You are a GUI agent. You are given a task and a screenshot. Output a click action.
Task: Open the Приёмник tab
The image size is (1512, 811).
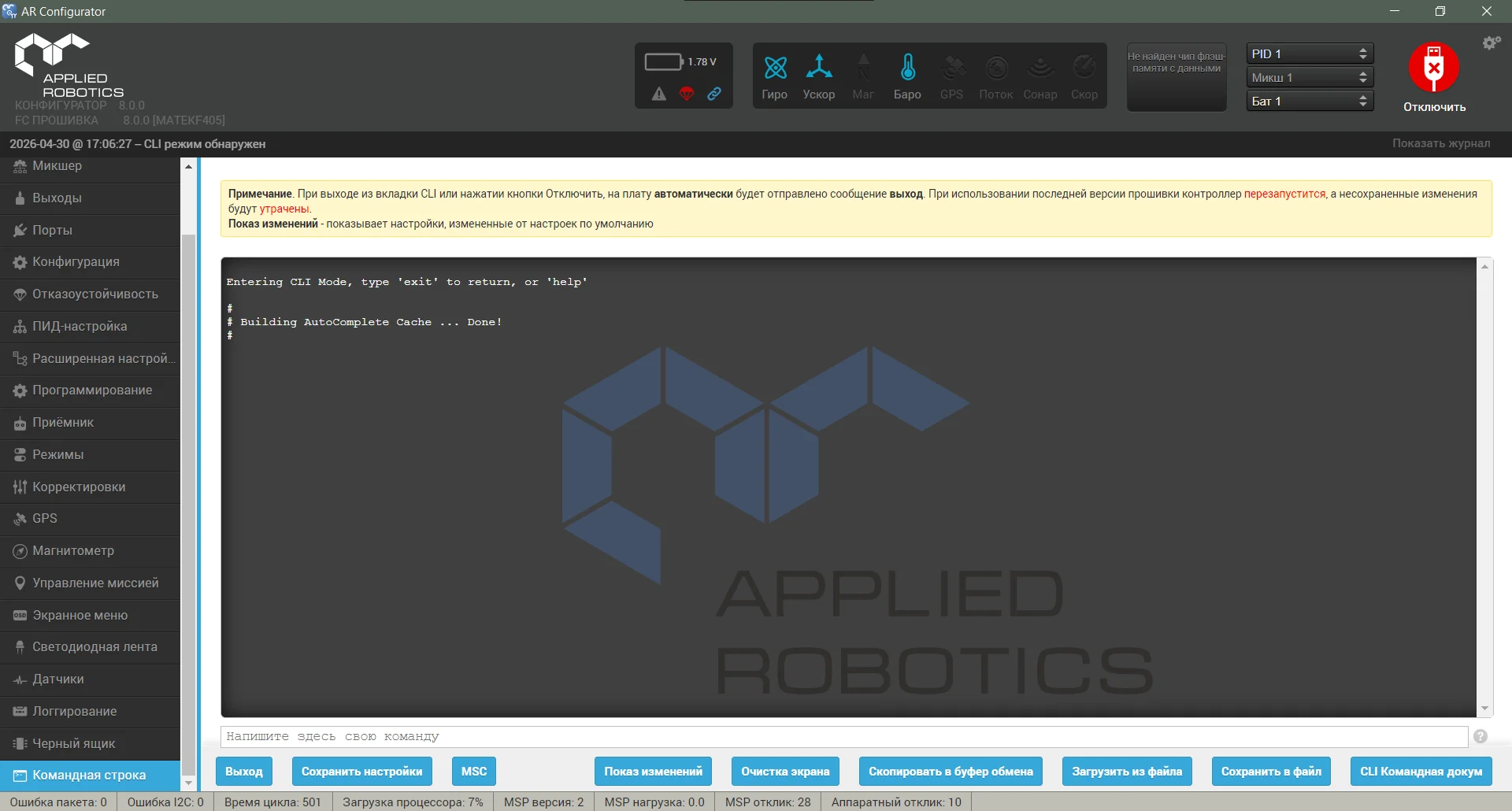(x=90, y=423)
